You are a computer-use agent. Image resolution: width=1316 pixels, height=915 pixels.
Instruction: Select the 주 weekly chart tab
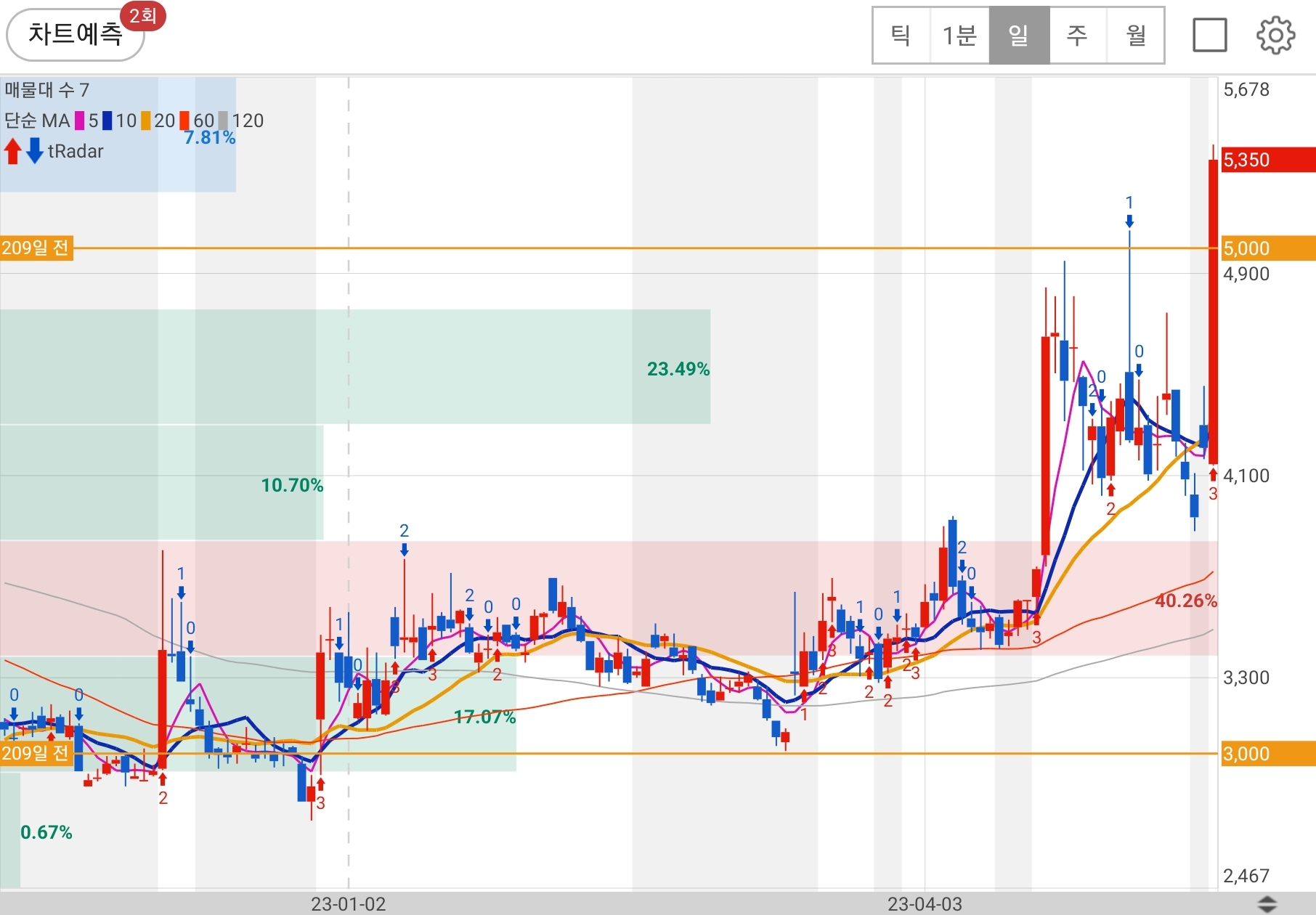[1077, 35]
